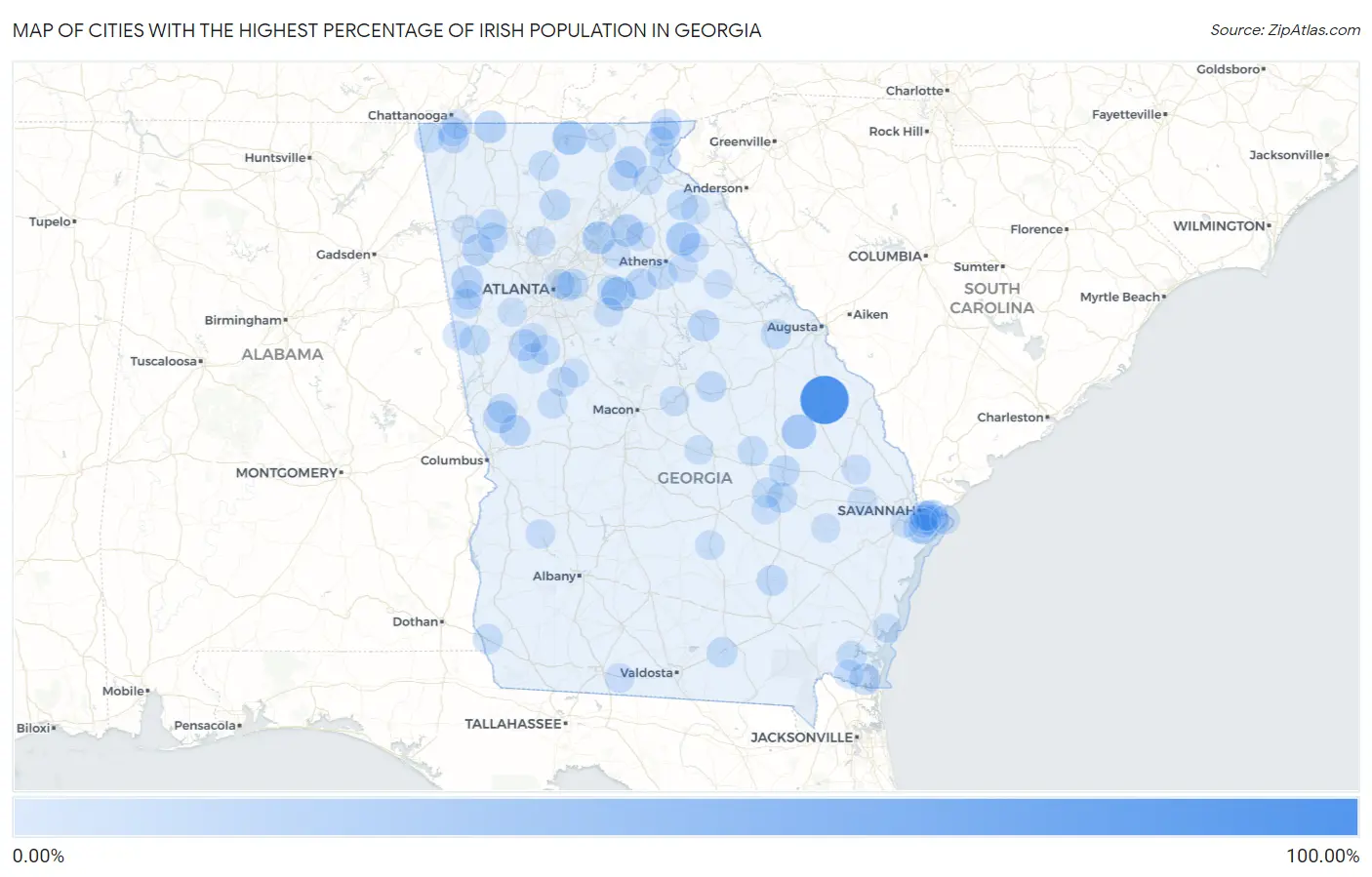The width and height of the screenshot is (1372, 877).
Task: Click the WILMINGTON city label
Action: click(1219, 226)
